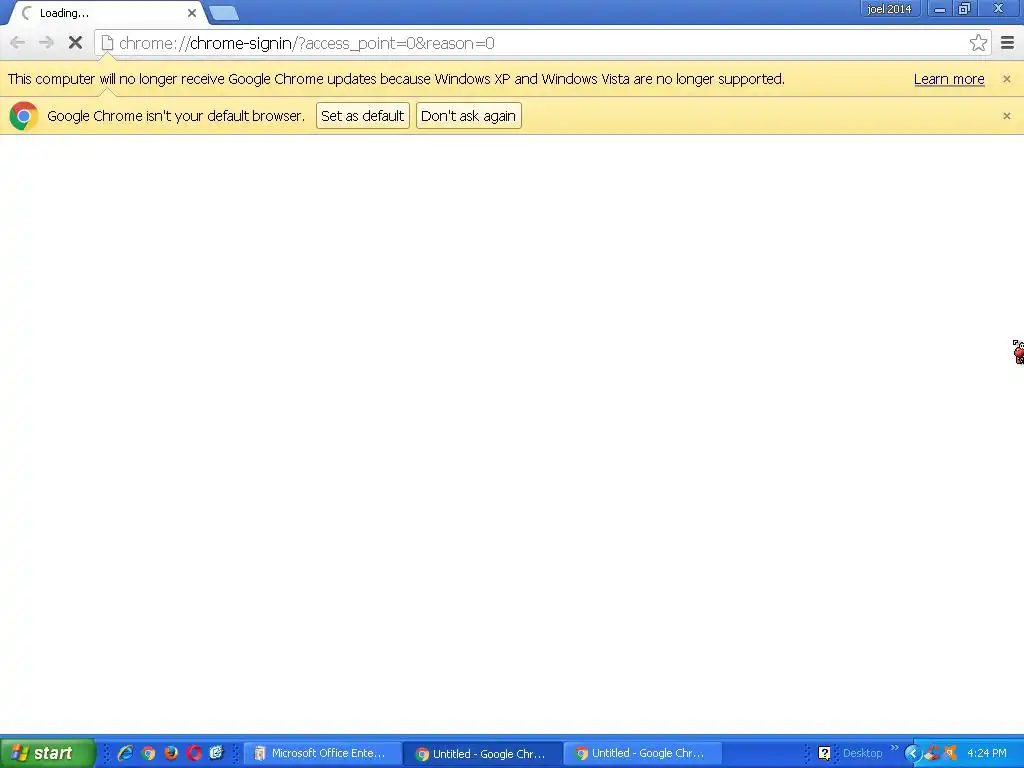Click the joel 2014 profile button
The width and height of the screenshot is (1024, 768).
click(x=889, y=9)
